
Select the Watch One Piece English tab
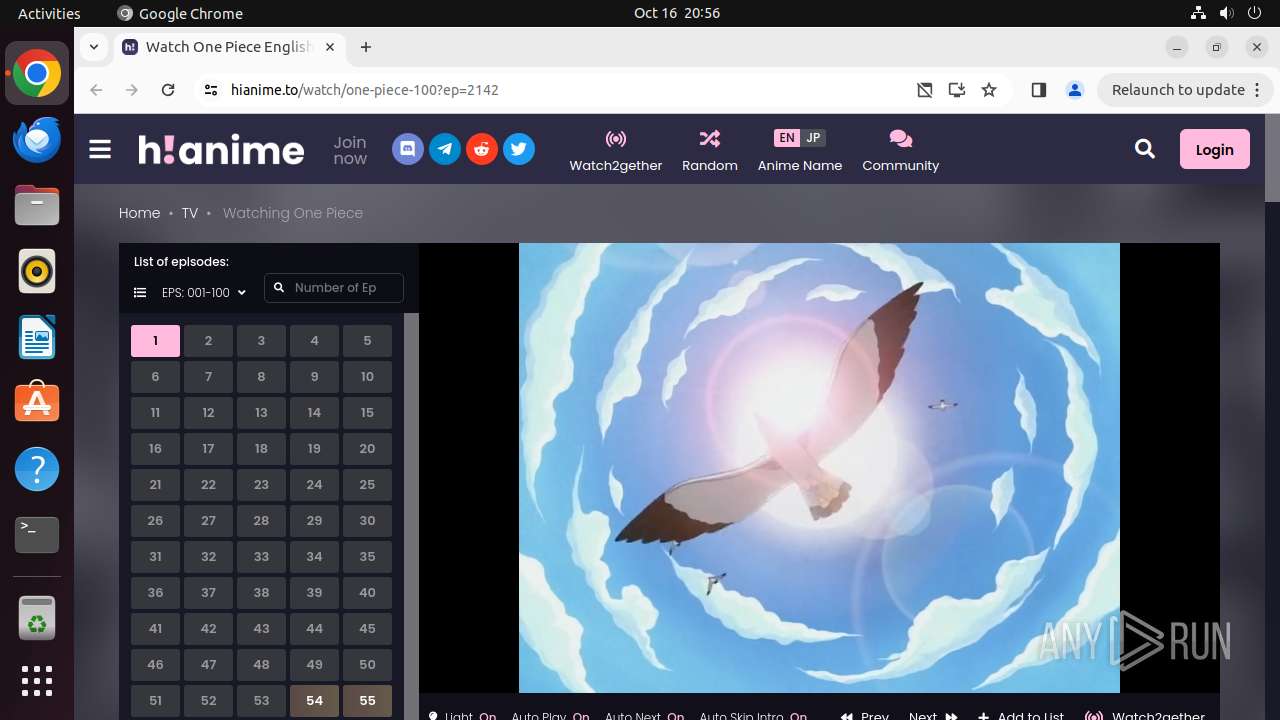(x=230, y=47)
